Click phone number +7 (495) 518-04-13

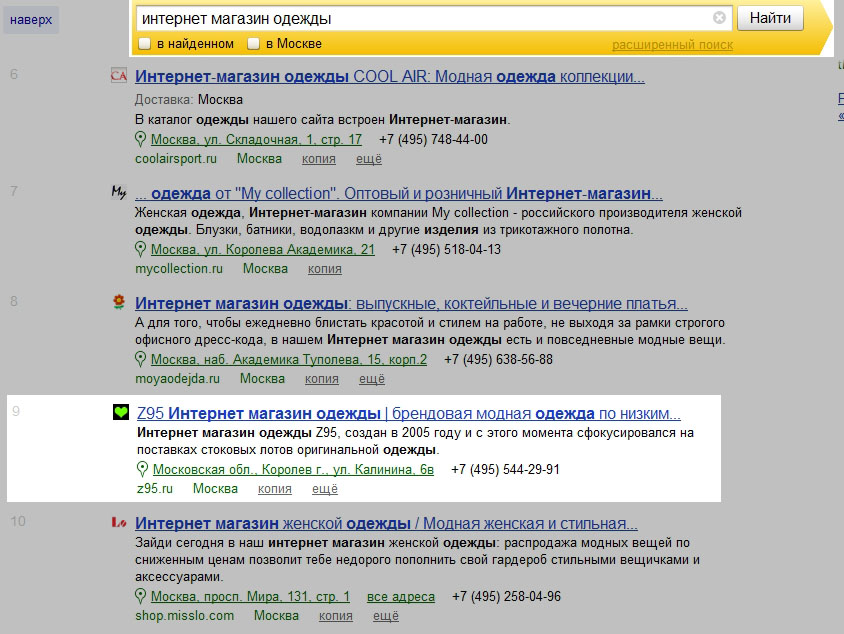tap(446, 249)
